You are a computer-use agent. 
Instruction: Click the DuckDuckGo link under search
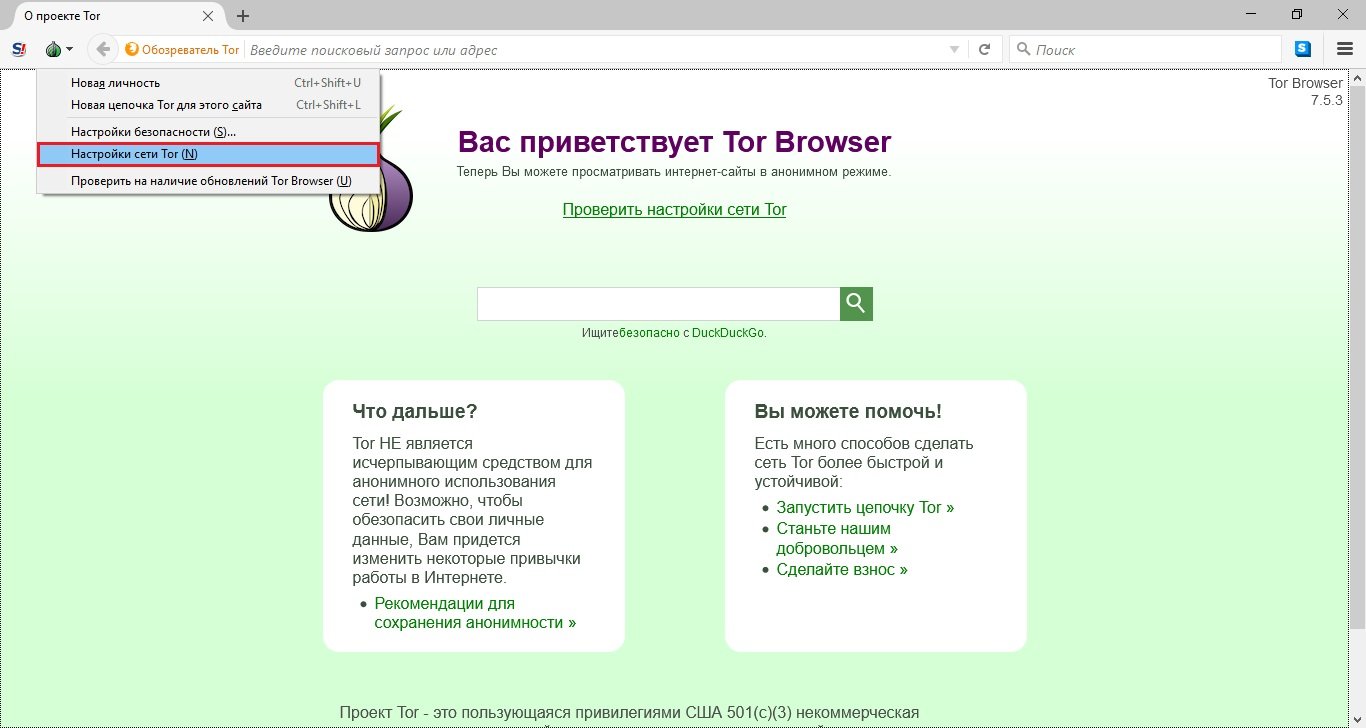(728, 333)
